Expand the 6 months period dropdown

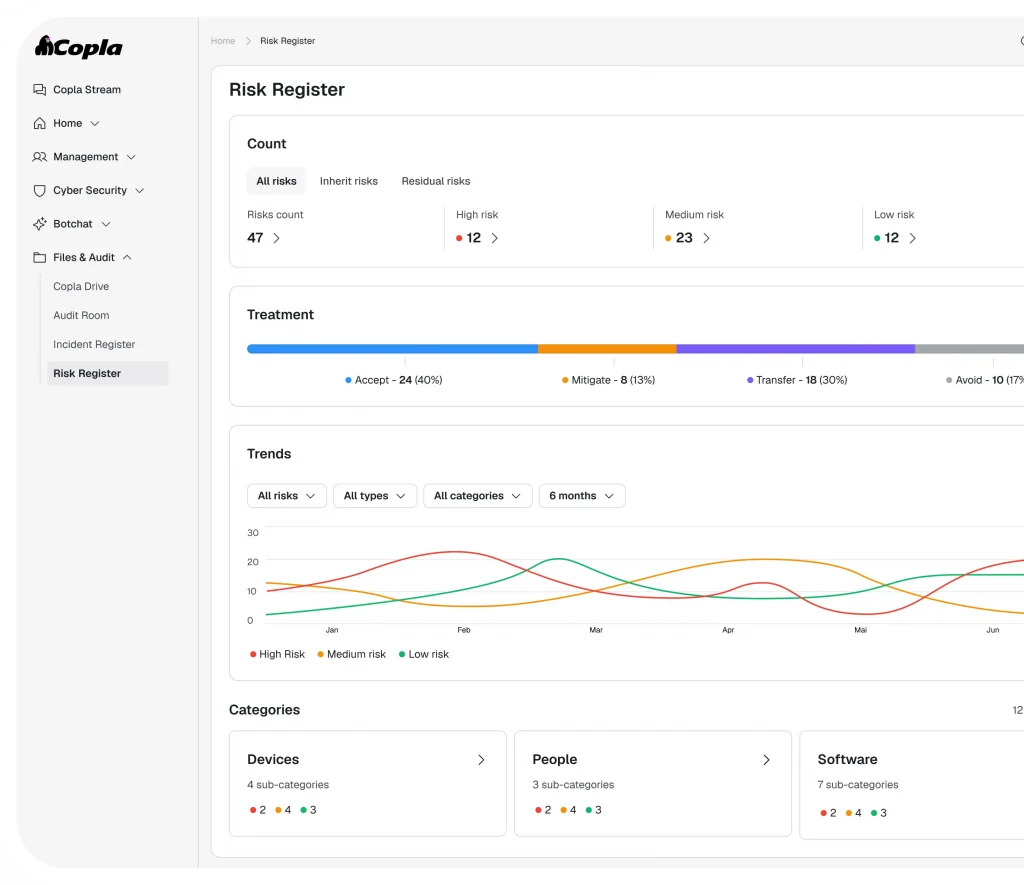581,496
